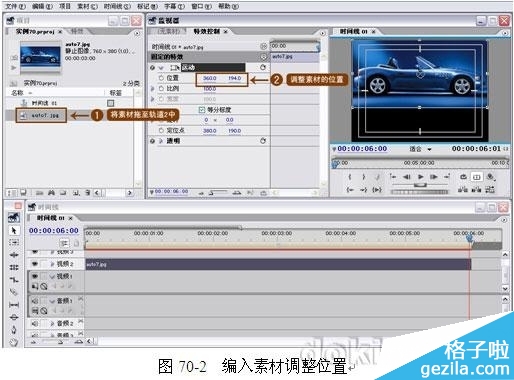Image resolution: width=514 pixels, height=380 pixels.
Task: Select the Hand tool
Action: [14, 342]
